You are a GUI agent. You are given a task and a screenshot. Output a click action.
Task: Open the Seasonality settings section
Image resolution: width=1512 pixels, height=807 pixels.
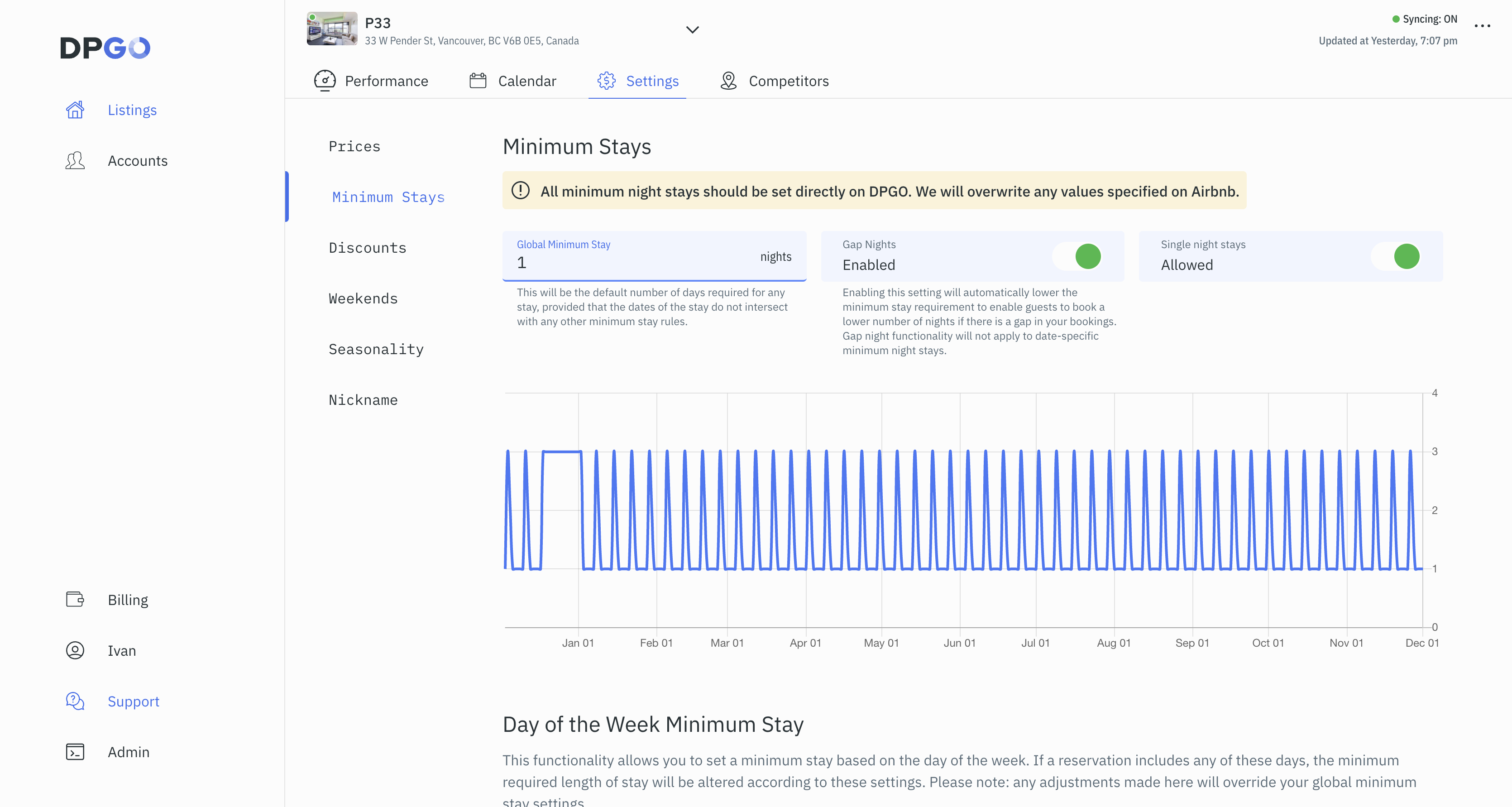point(376,350)
